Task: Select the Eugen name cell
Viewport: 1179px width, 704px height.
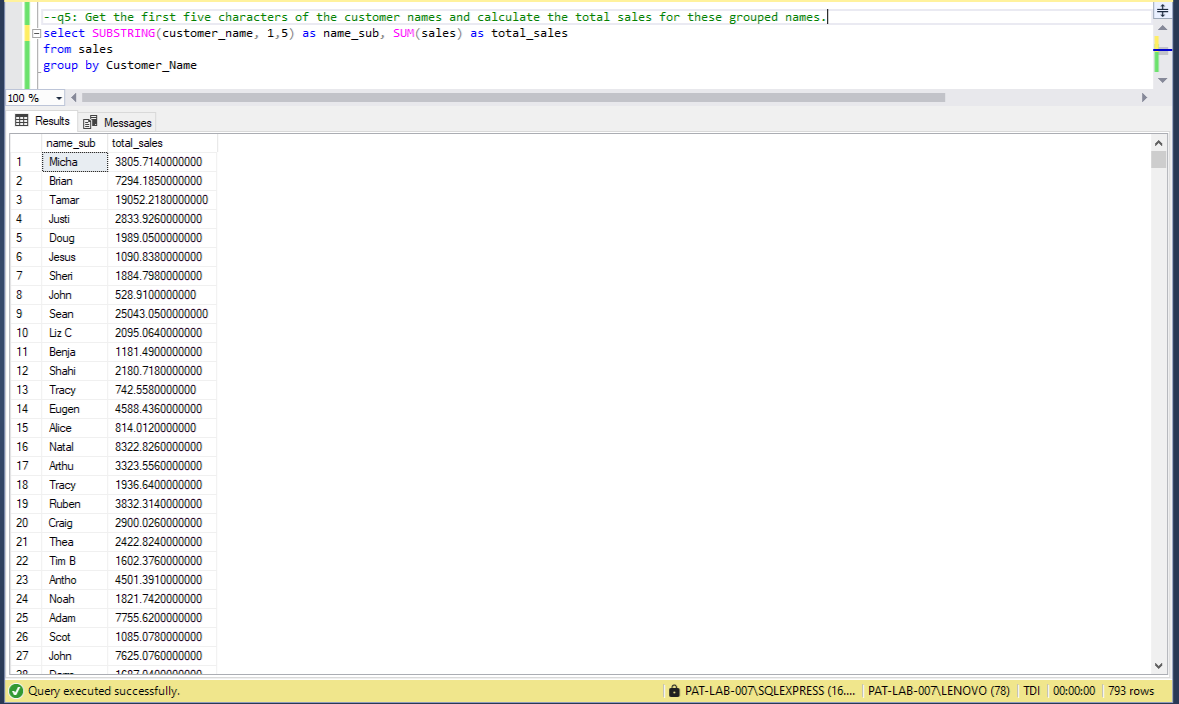Action: click(74, 409)
